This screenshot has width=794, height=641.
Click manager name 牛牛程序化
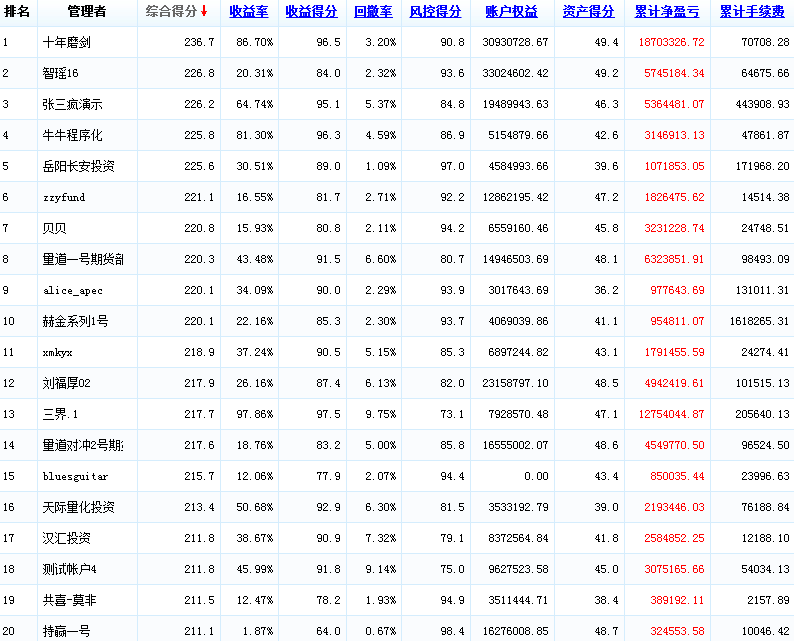click(x=73, y=136)
